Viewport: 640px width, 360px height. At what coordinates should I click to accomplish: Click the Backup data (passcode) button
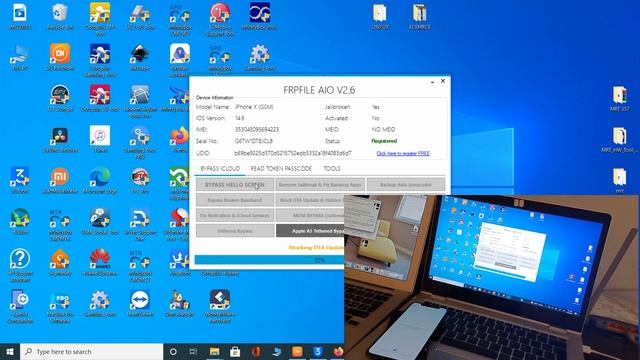pyautogui.click(x=406, y=184)
